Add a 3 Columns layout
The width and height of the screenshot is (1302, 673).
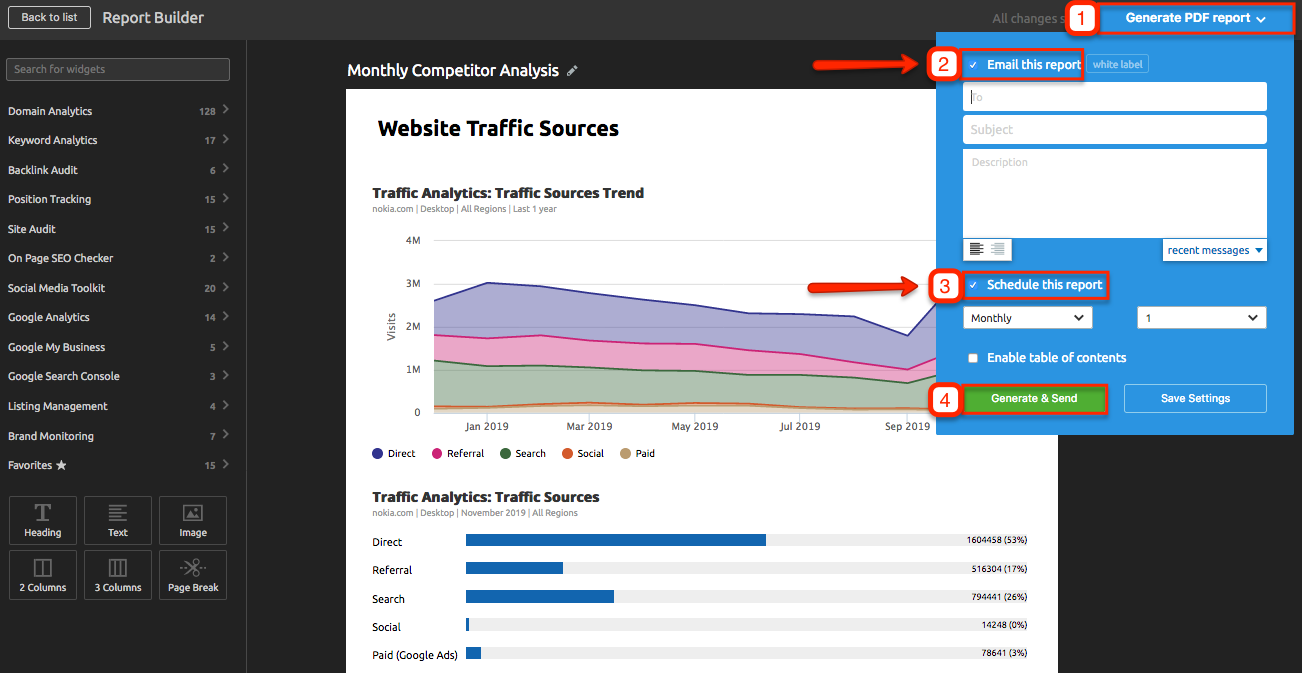(118, 575)
